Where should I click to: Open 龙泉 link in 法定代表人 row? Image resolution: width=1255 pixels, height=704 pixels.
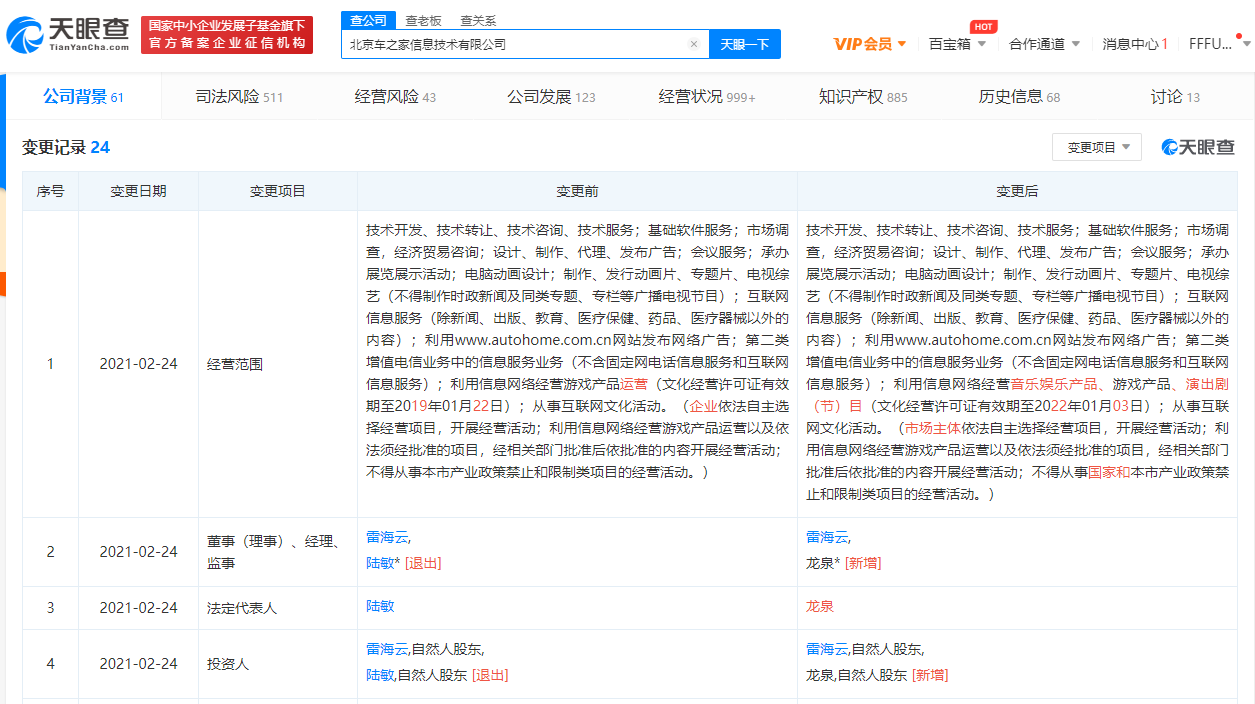(x=820, y=607)
